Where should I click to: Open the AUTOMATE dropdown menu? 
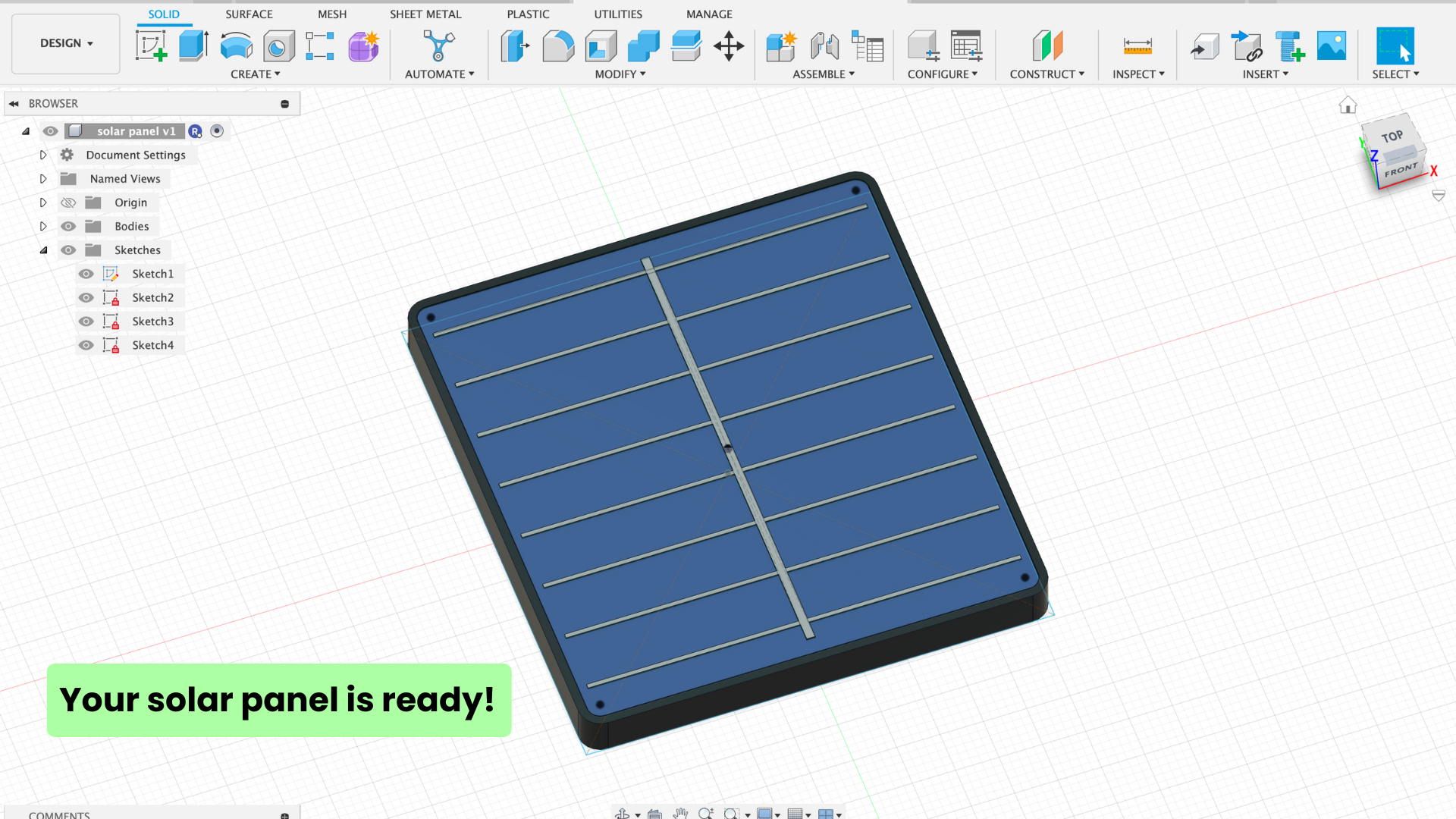point(440,74)
